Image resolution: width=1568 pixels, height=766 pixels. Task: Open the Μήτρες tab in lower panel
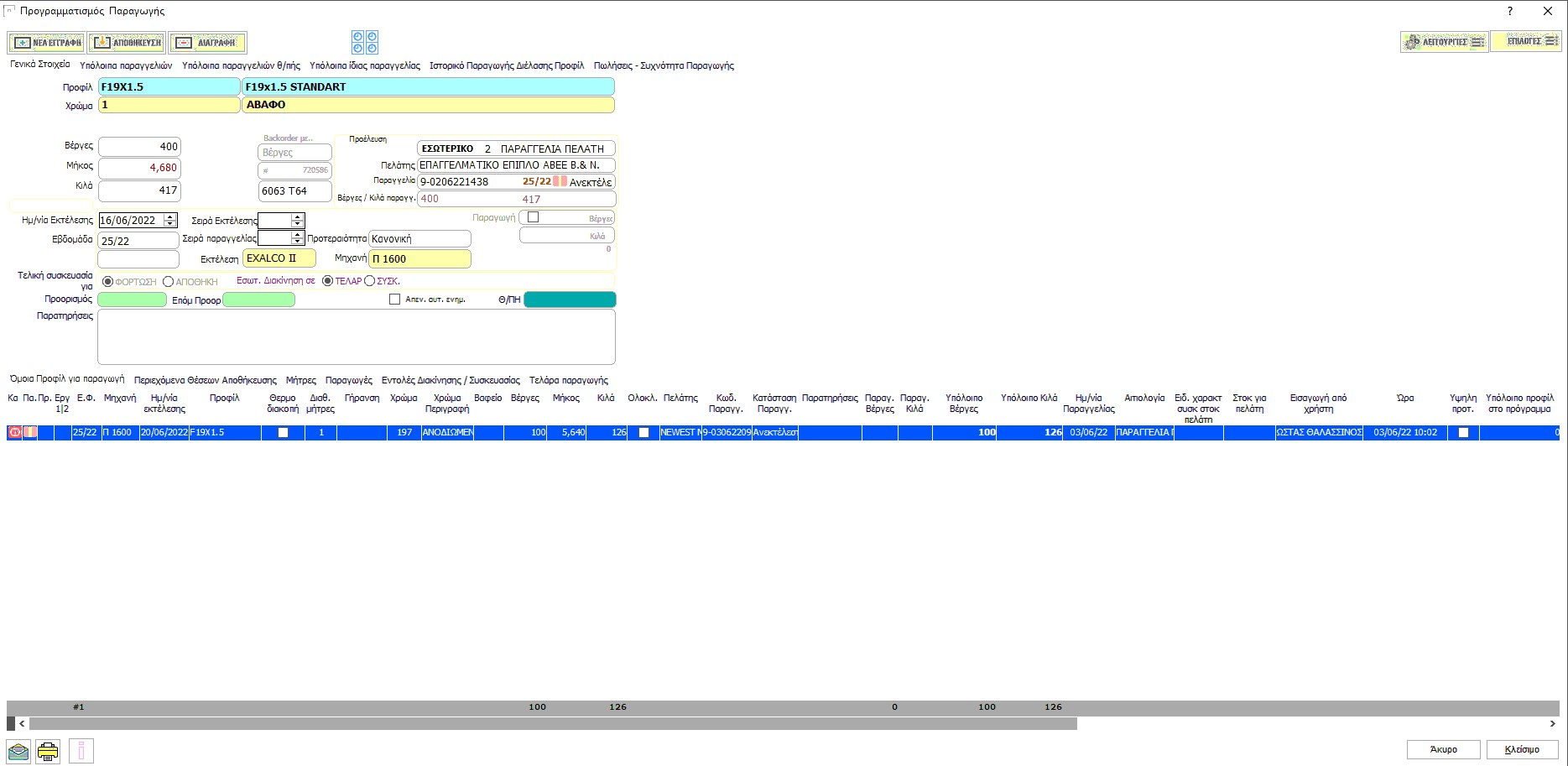pos(300,380)
